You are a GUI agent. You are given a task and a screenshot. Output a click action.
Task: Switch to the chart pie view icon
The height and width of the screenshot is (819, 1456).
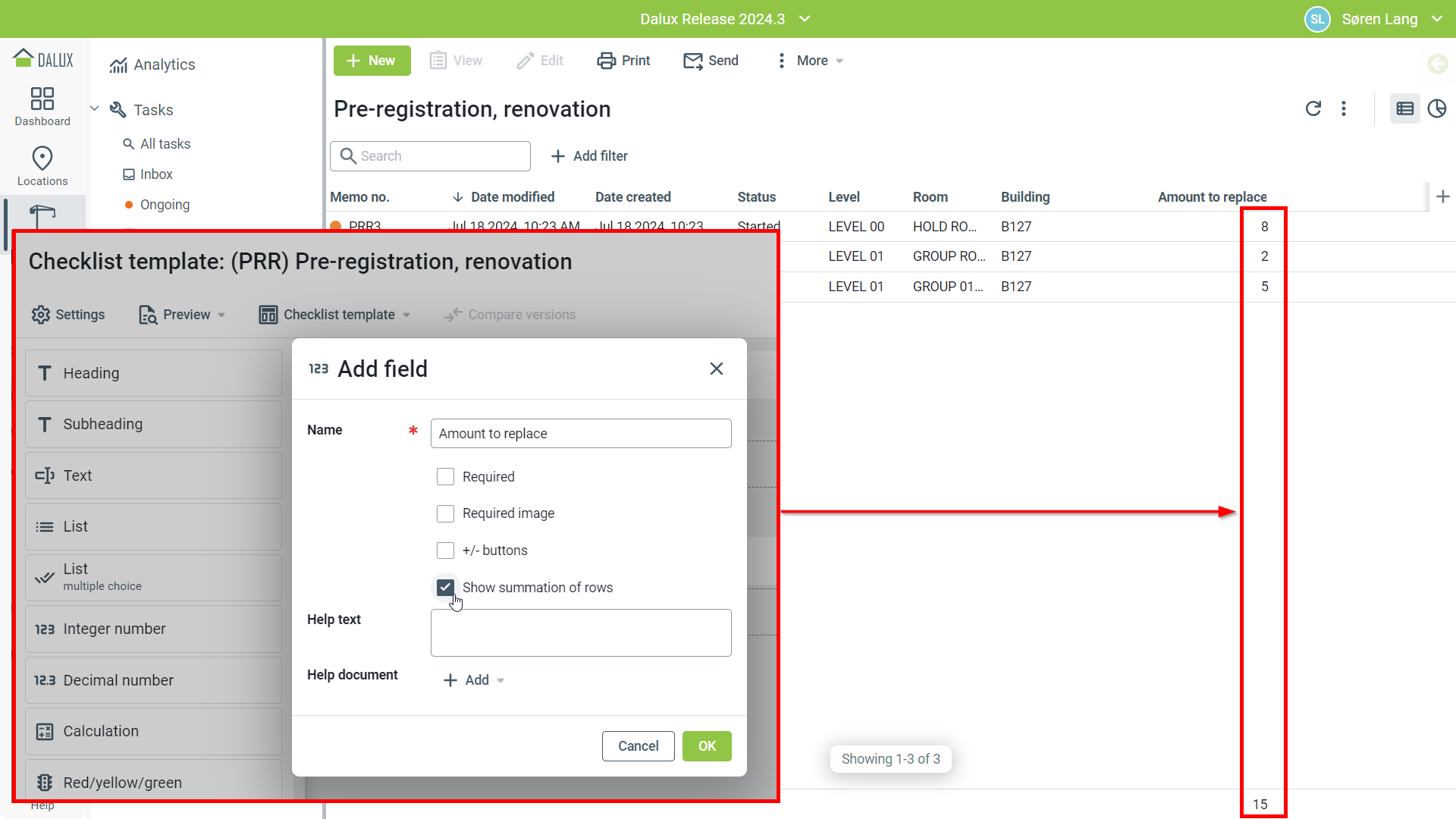coord(1437,108)
